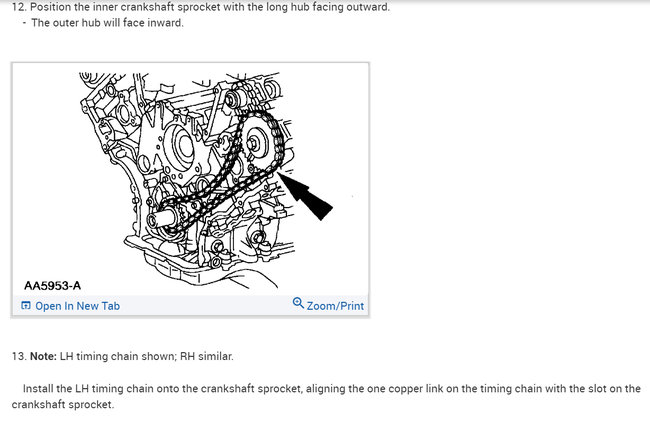Image resolution: width=650 pixels, height=440 pixels.
Task: Click the step number 12 marker
Action: [19, 7]
